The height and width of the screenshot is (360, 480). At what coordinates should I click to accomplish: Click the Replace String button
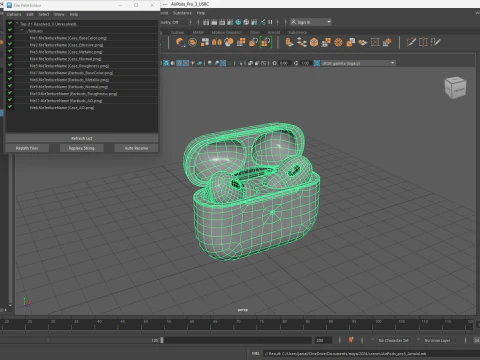click(82, 148)
